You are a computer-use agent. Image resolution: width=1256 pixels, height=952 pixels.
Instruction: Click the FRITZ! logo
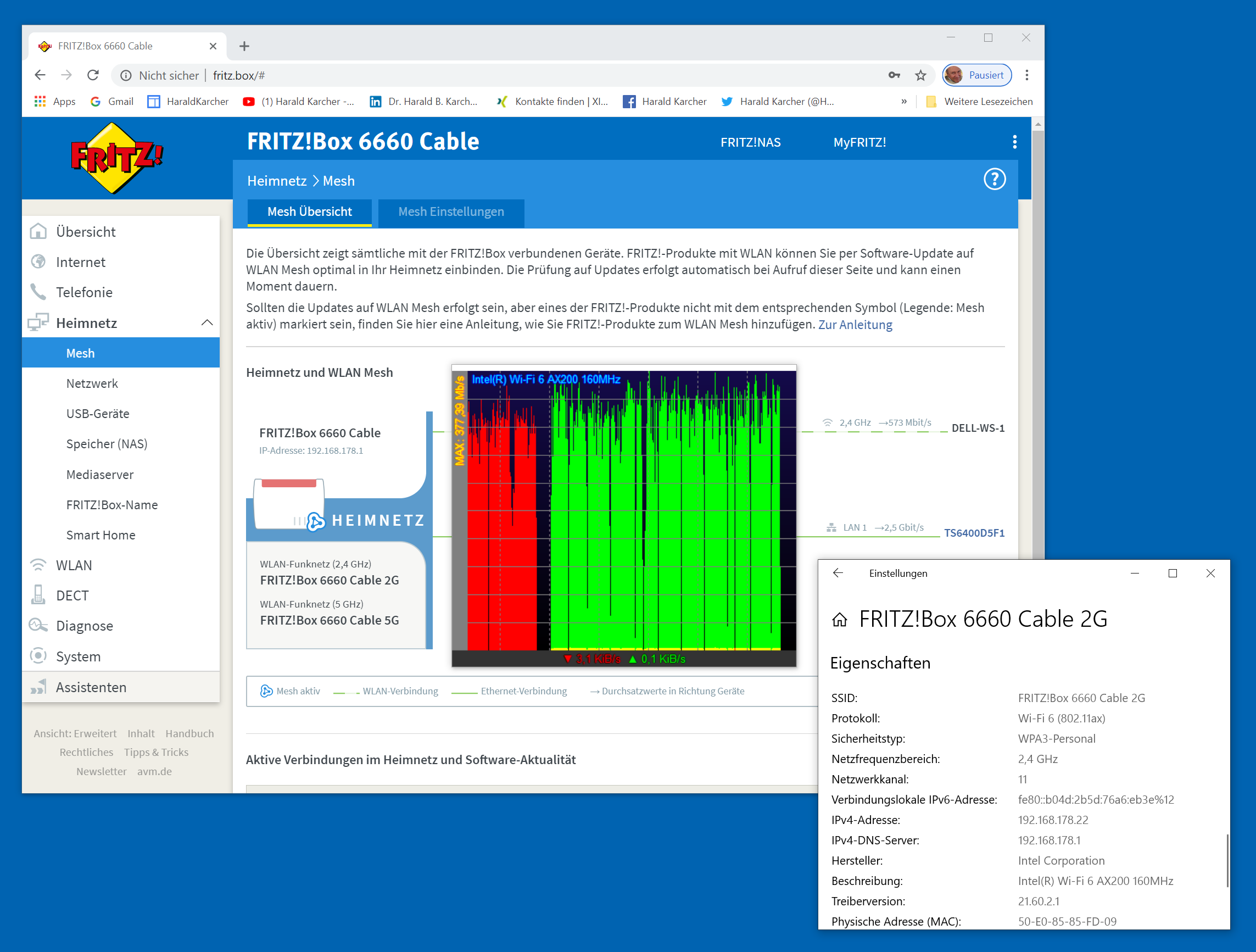tap(116, 158)
